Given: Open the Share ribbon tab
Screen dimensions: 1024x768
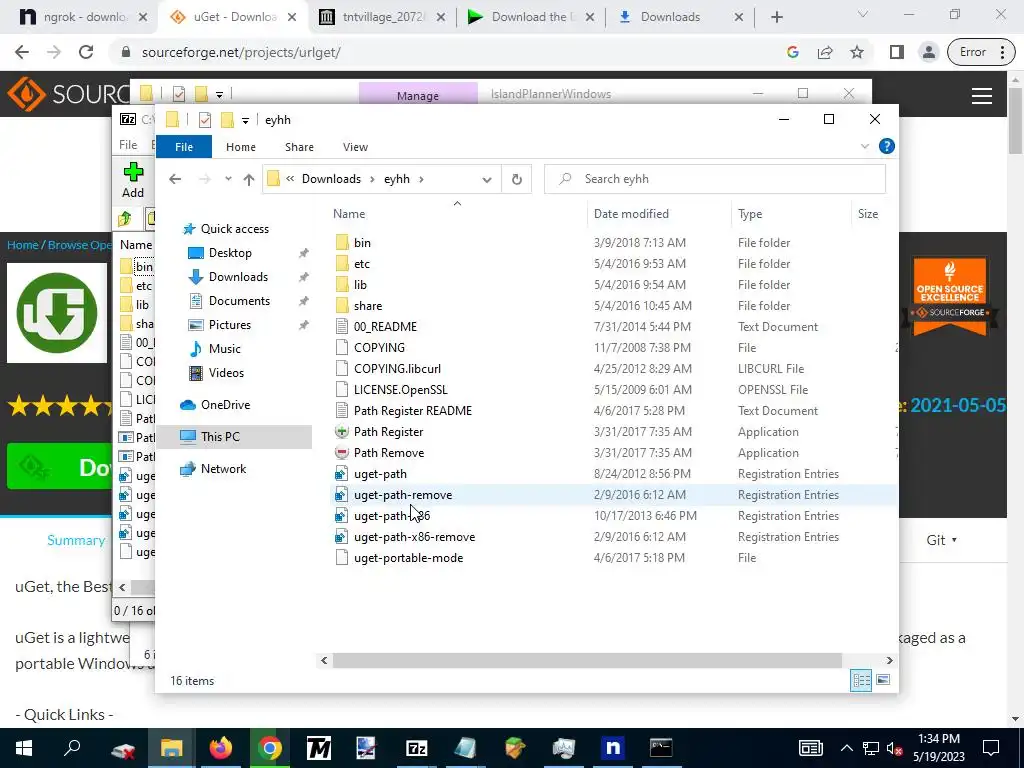Looking at the screenshot, I should 299,147.
